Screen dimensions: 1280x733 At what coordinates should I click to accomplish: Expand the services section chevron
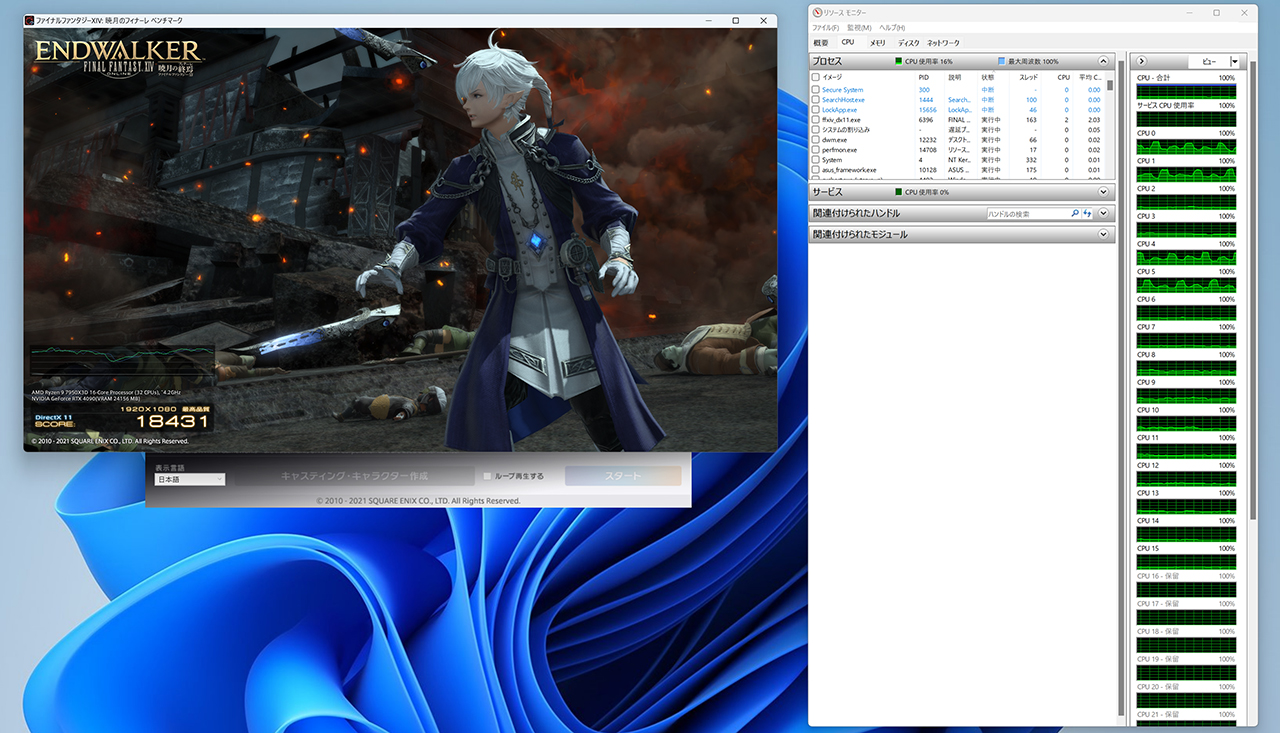1103,192
